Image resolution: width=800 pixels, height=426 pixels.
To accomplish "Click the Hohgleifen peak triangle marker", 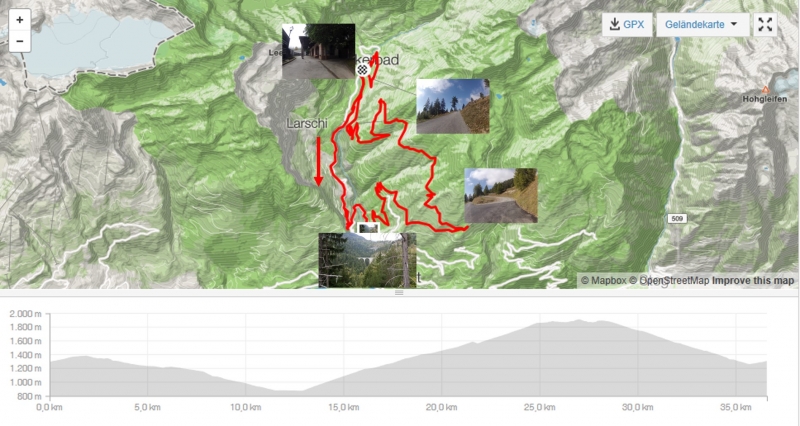I will (x=765, y=90).
